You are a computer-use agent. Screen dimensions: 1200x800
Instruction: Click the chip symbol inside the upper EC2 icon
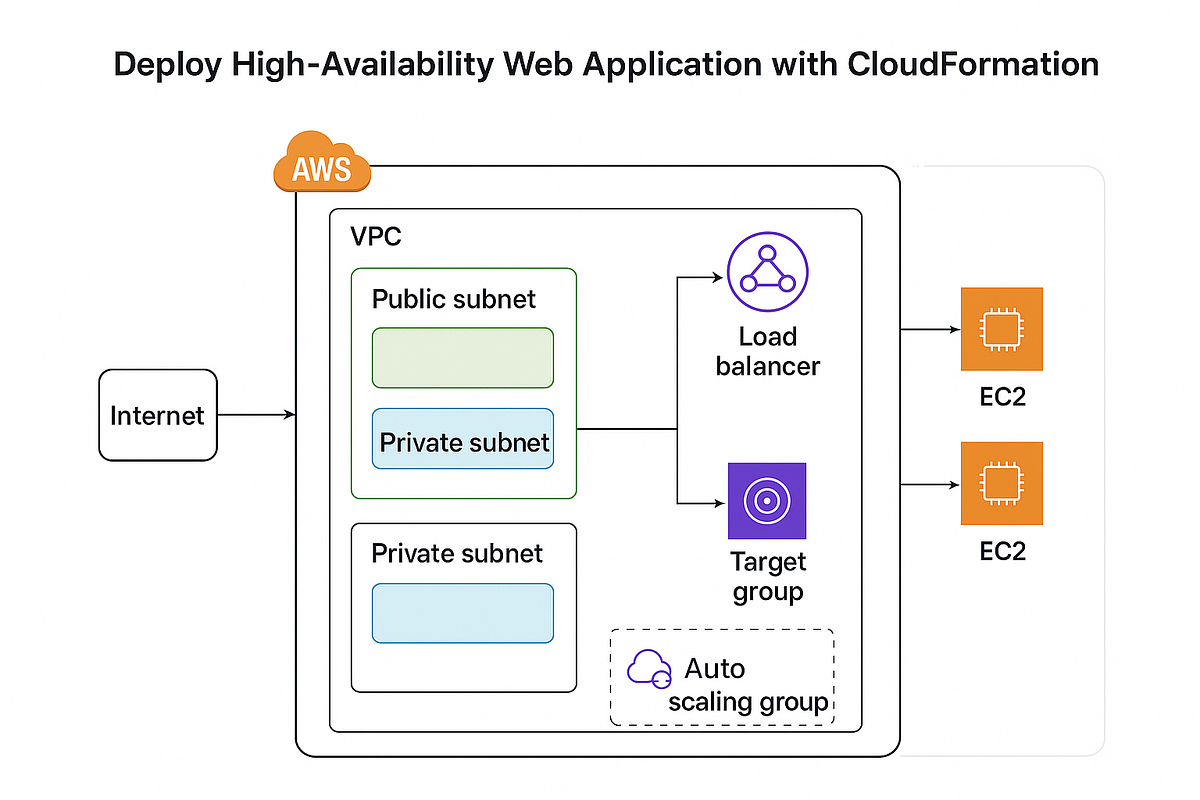(x=1001, y=330)
